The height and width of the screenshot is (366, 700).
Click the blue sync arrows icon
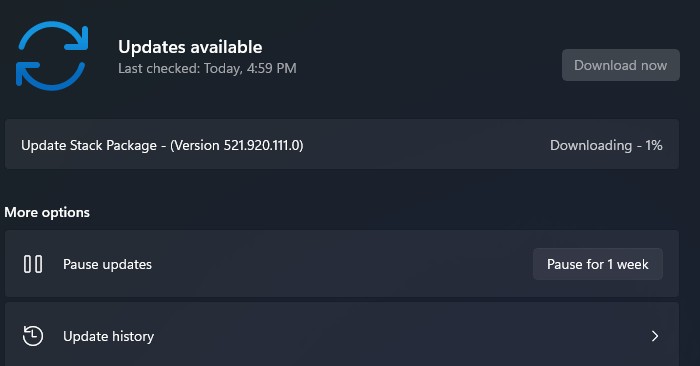click(x=52, y=56)
